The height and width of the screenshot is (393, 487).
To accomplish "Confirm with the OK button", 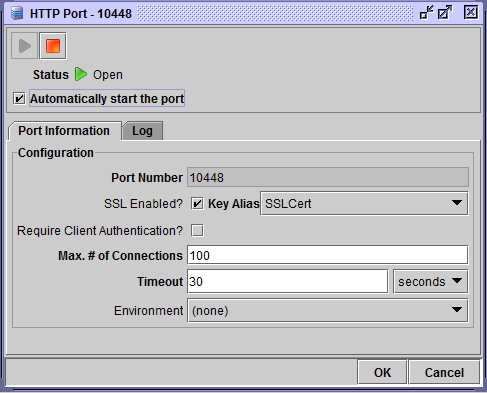I will [382, 372].
